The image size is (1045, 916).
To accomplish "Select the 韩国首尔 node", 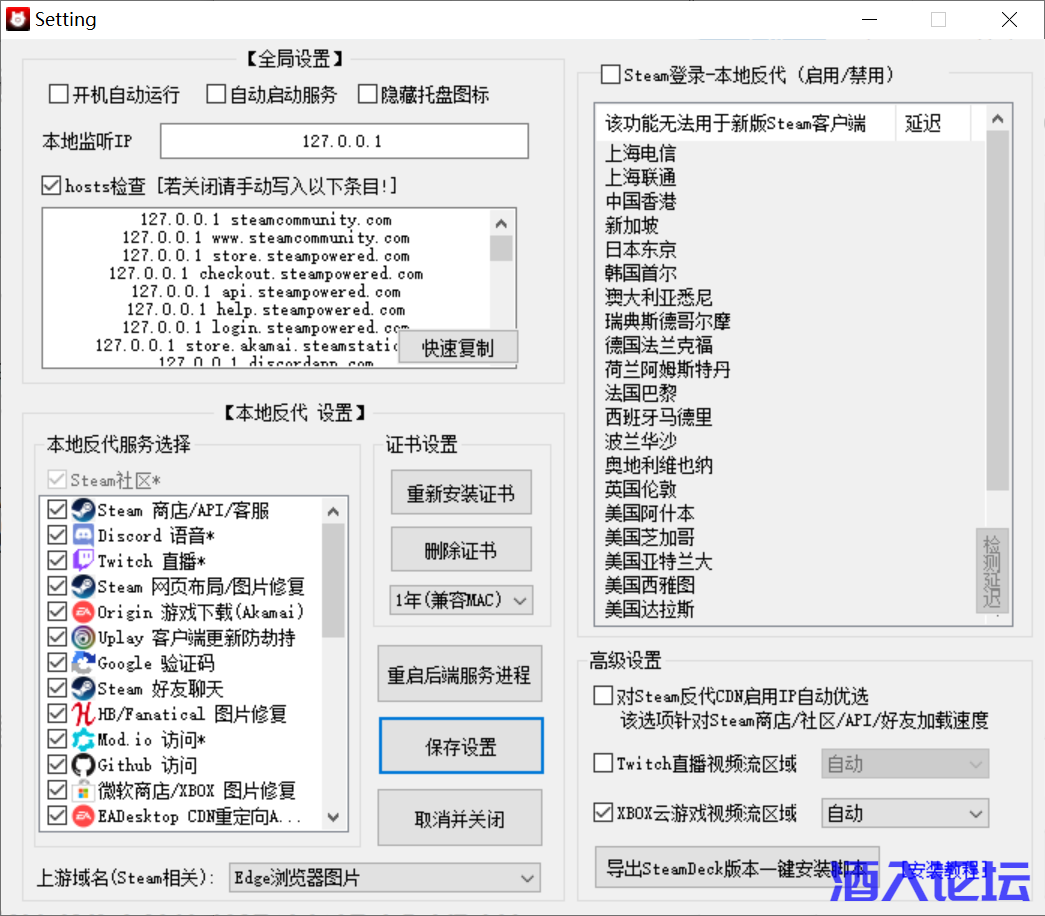I will click(x=640, y=273).
